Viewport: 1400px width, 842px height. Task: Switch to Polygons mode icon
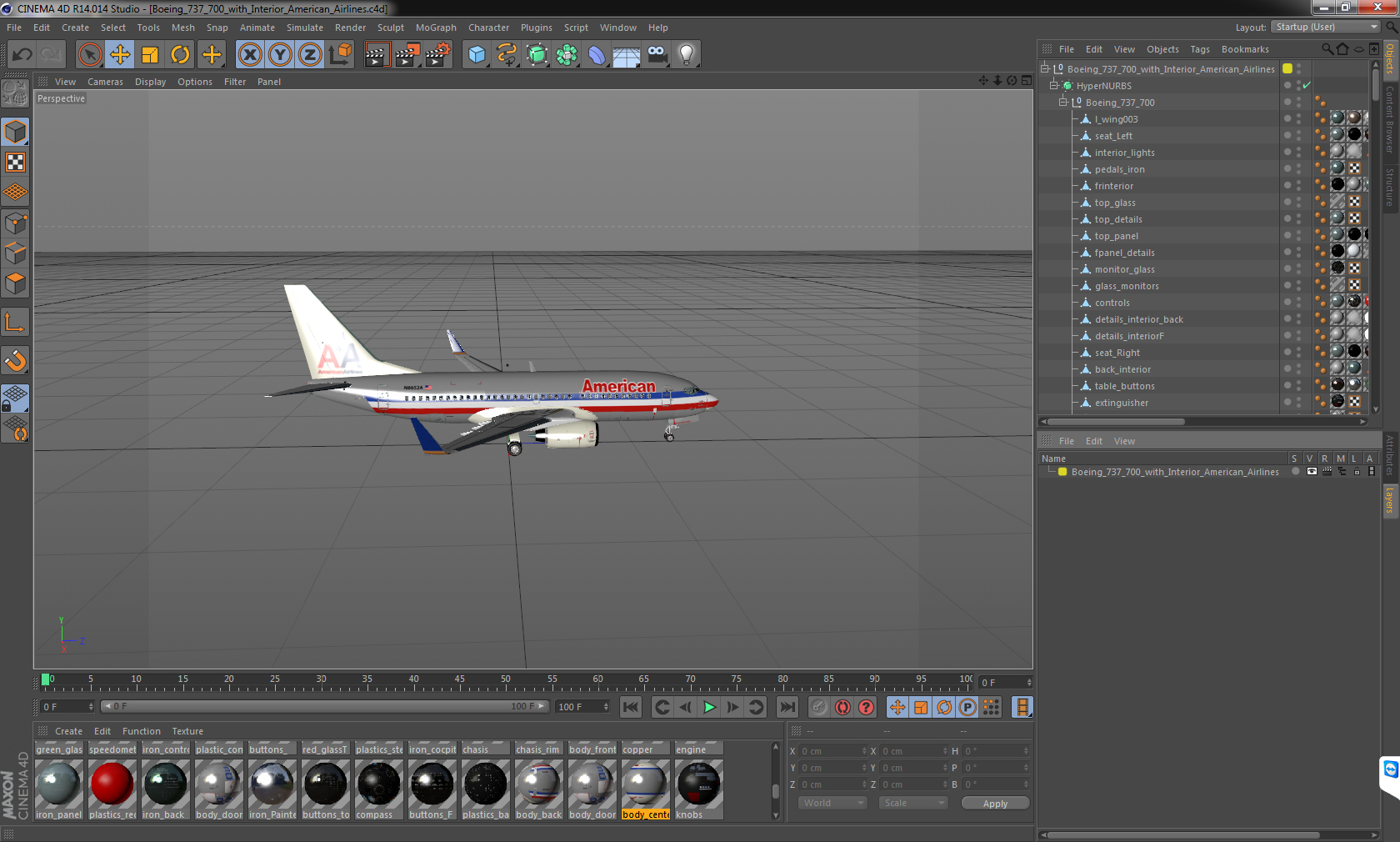click(x=16, y=283)
